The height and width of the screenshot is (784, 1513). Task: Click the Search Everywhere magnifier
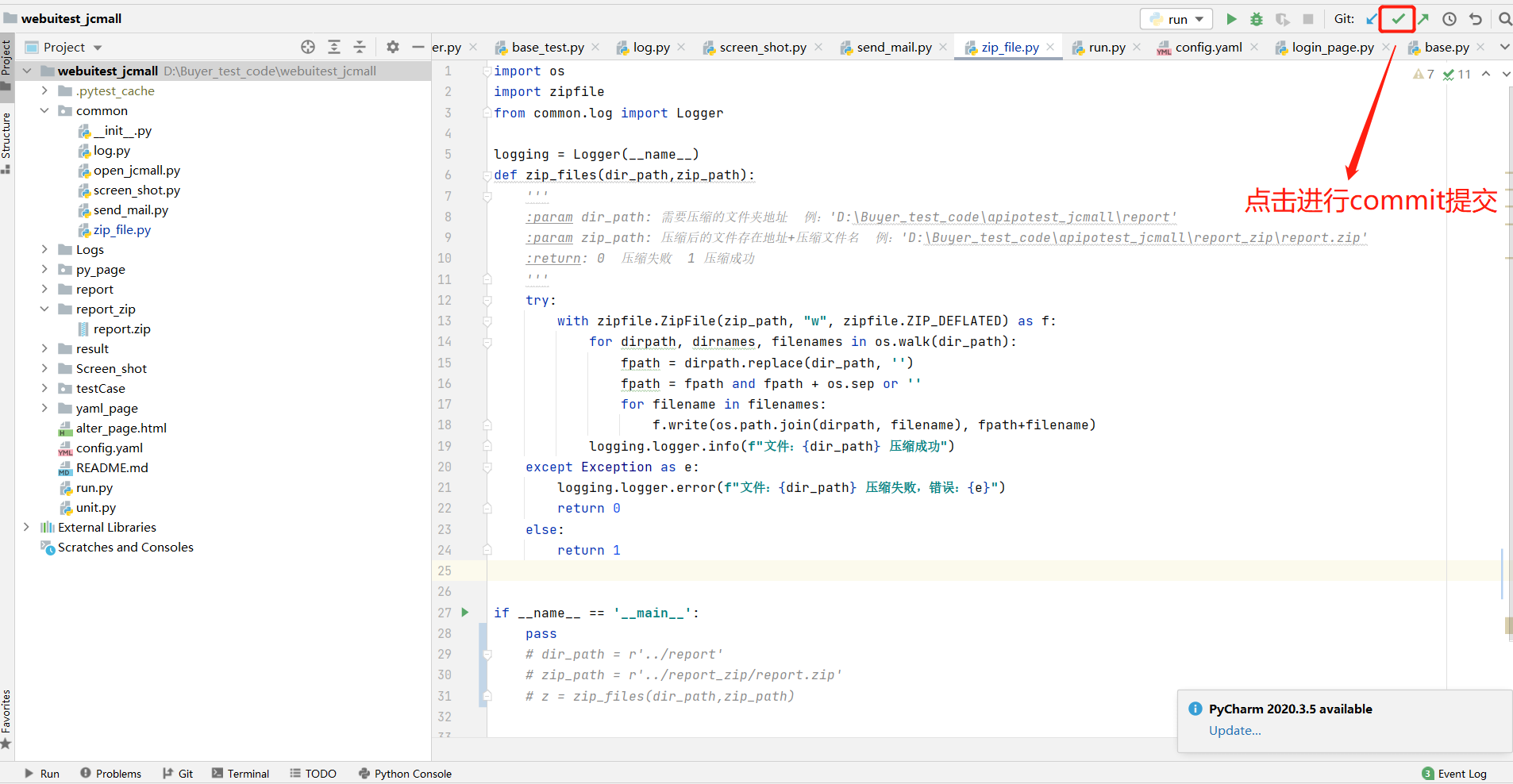(1504, 19)
